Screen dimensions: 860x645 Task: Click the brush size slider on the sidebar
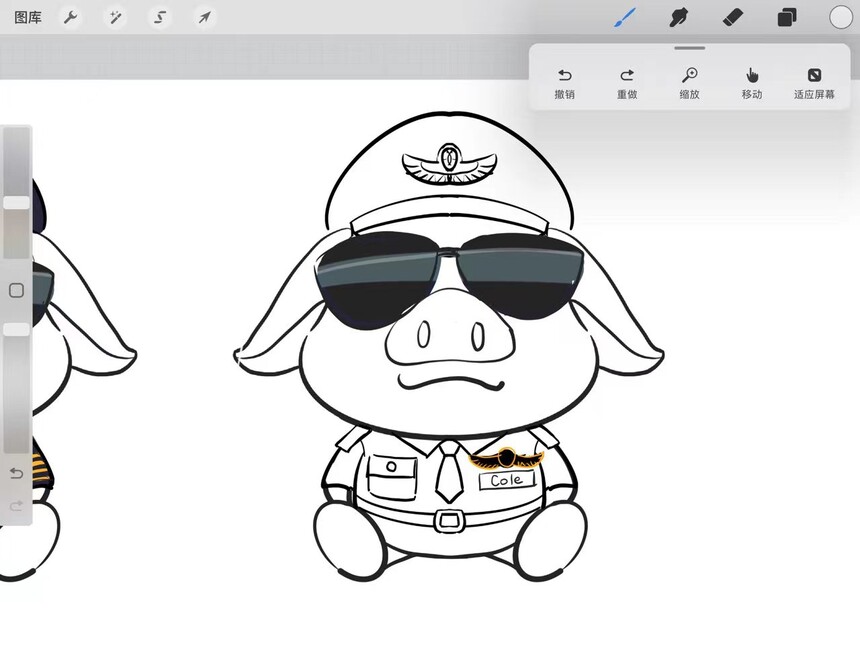coord(16,192)
